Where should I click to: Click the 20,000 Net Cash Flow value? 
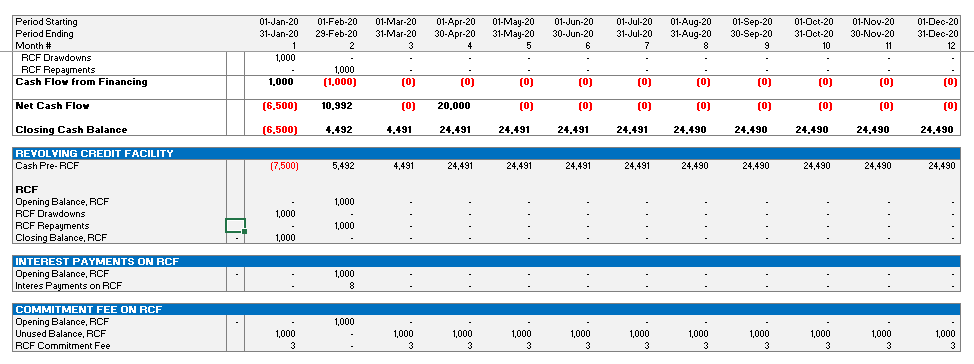tap(453, 106)
